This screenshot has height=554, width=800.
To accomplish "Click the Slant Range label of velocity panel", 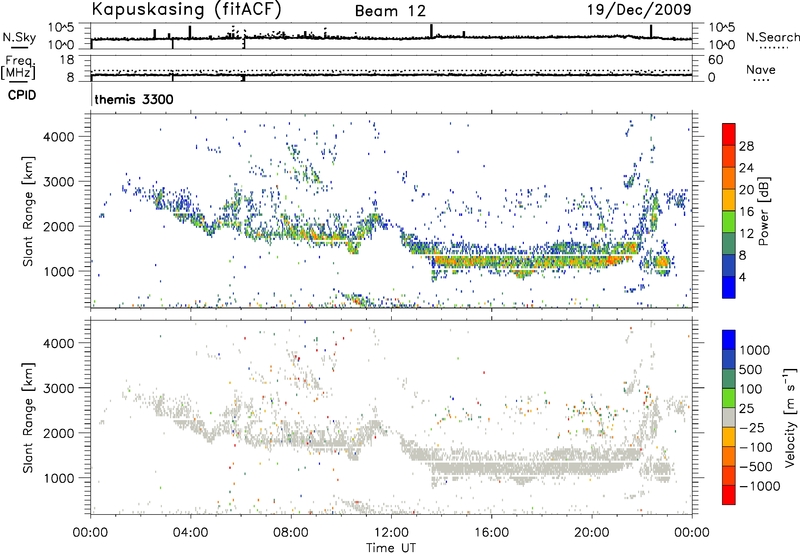I will 28,418.
